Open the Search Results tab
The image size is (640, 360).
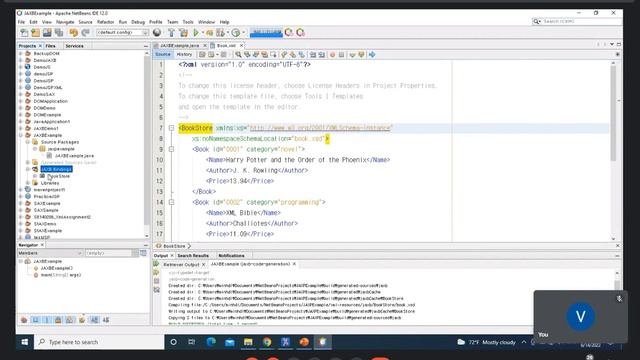[x=193, y=256]
